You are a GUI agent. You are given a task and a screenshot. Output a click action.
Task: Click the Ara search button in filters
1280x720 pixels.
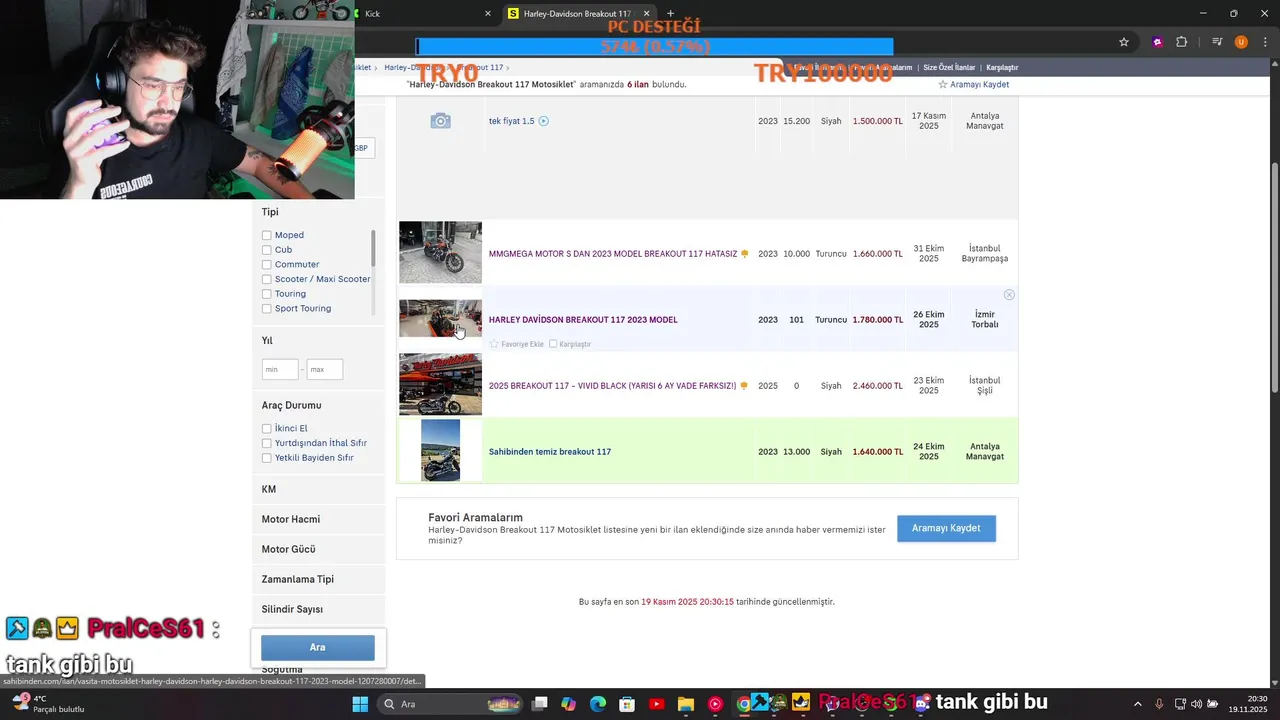pyautogui.click(x=318, y=647)
